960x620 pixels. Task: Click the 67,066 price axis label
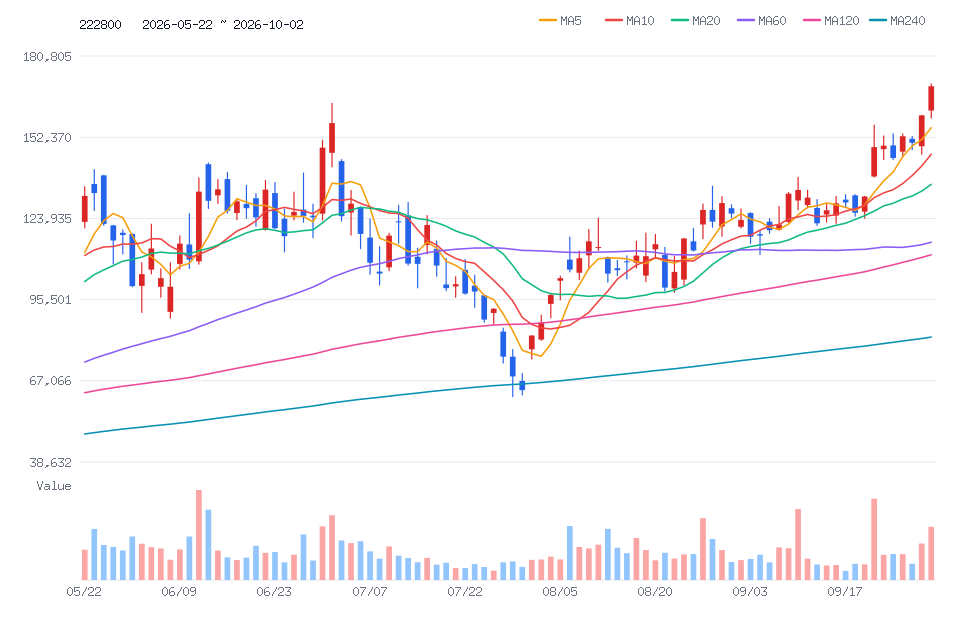(50, 381)
